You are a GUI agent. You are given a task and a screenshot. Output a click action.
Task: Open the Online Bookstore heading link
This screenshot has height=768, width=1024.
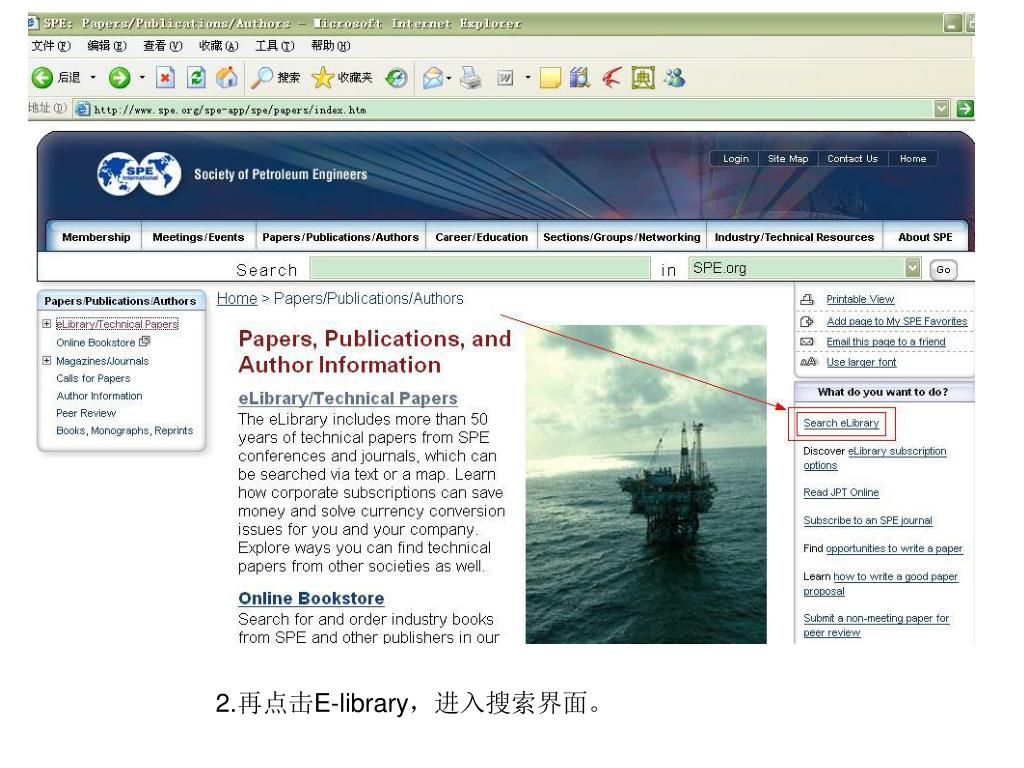311,598
